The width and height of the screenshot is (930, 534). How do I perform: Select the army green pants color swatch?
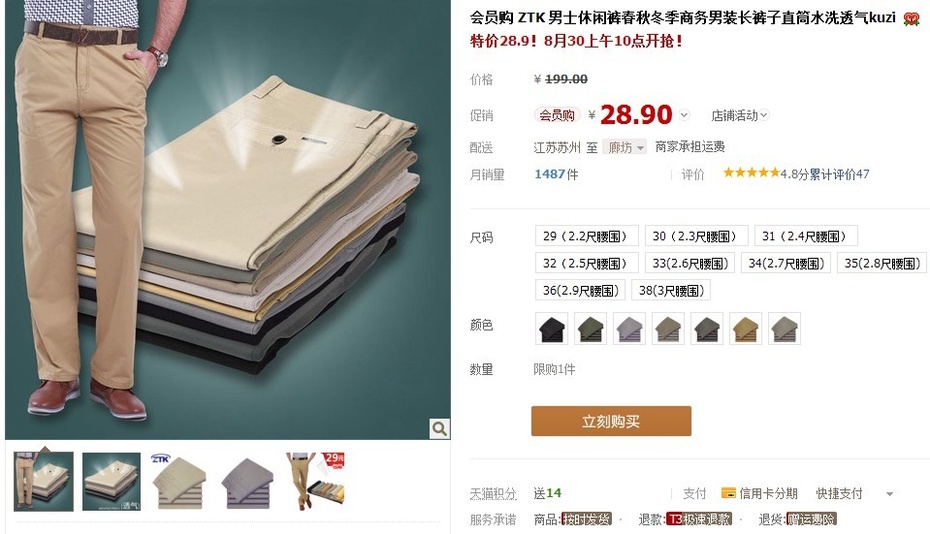click(590, 329)
